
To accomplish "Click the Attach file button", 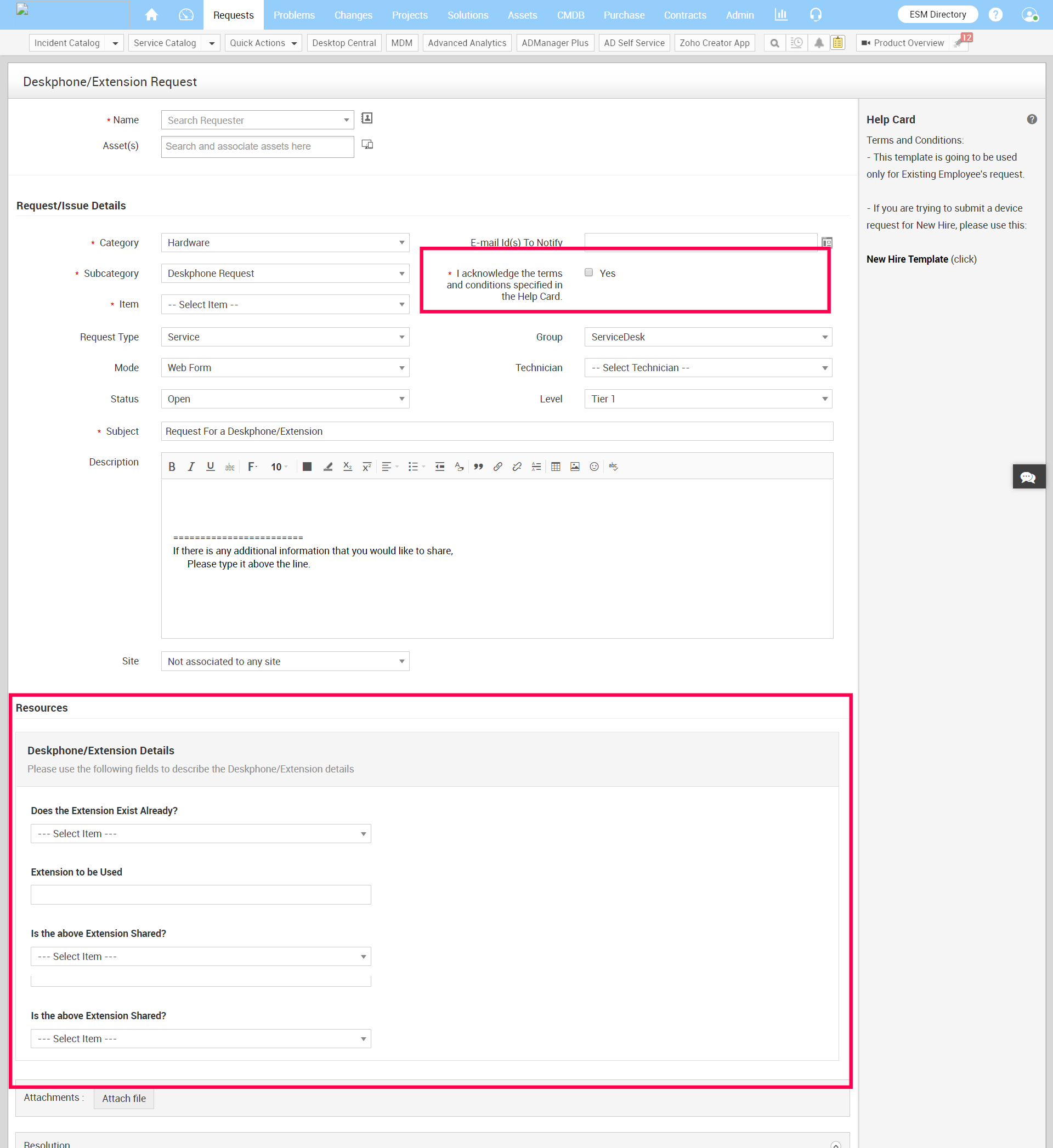I will [x=123, y=1098].
